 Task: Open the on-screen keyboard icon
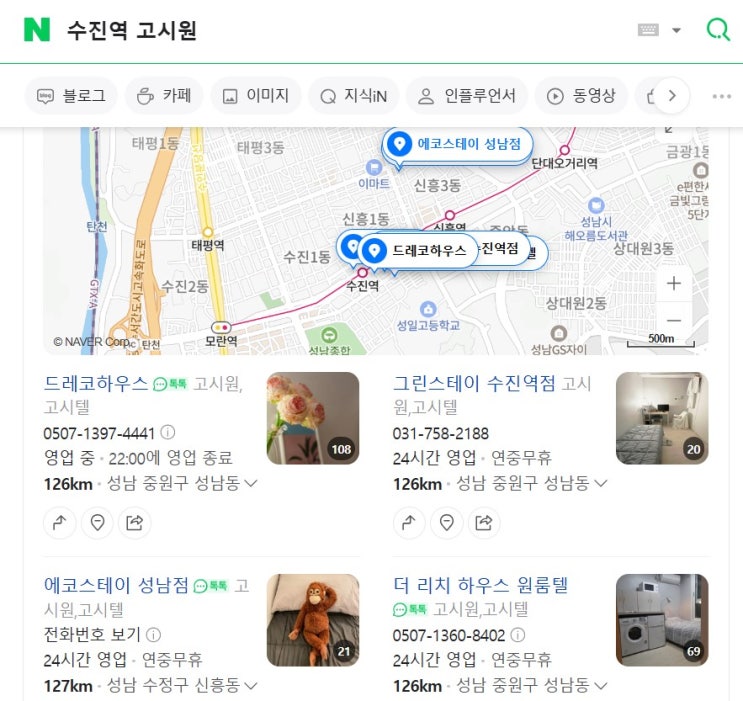tap(648, 30)
